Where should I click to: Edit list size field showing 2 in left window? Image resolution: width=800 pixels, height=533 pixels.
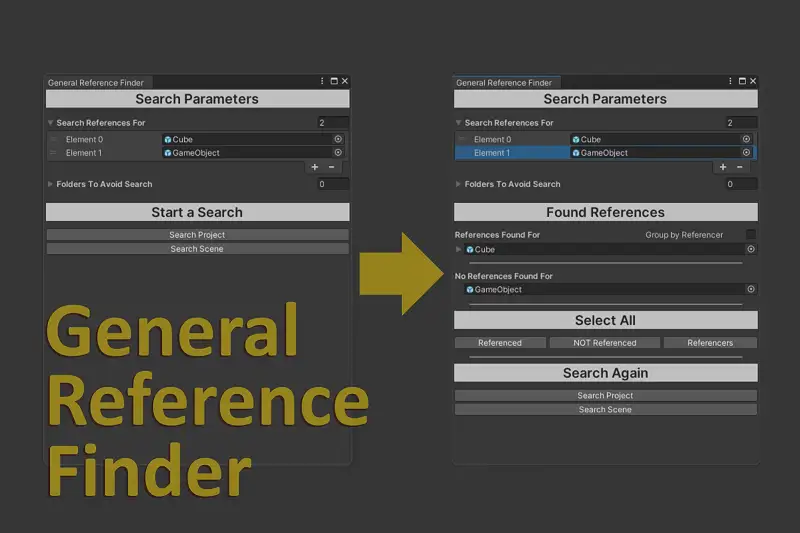[333, 122]
